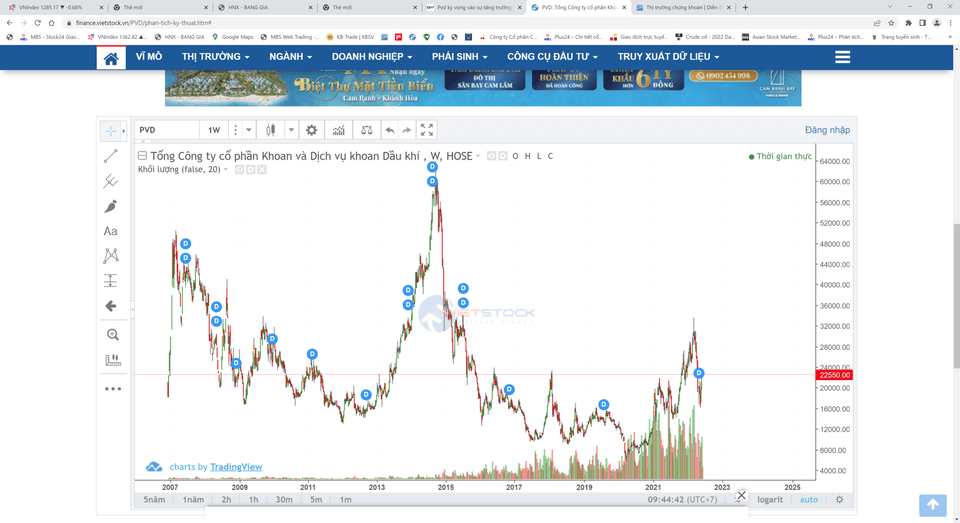
Task: Remove the Khối lượng indicator
Action: pyautogui.click(x=261, y=170)
